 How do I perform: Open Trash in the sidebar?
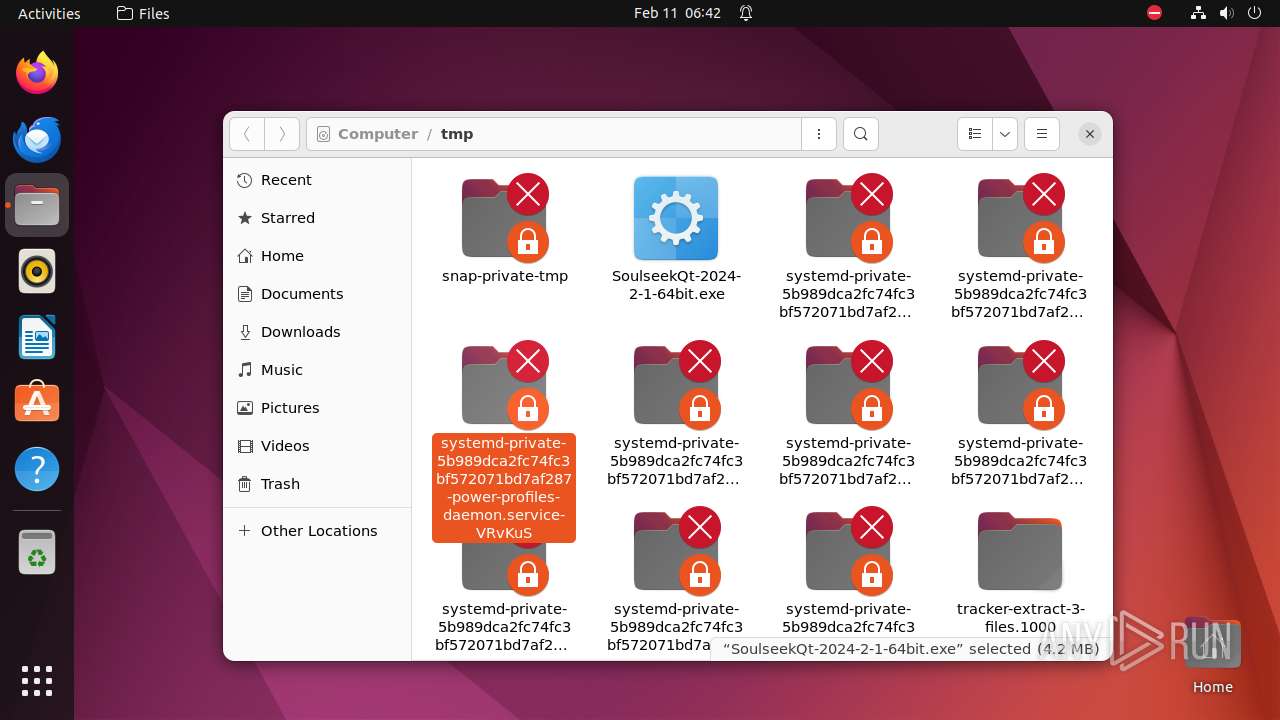click(x=317, y=484)
